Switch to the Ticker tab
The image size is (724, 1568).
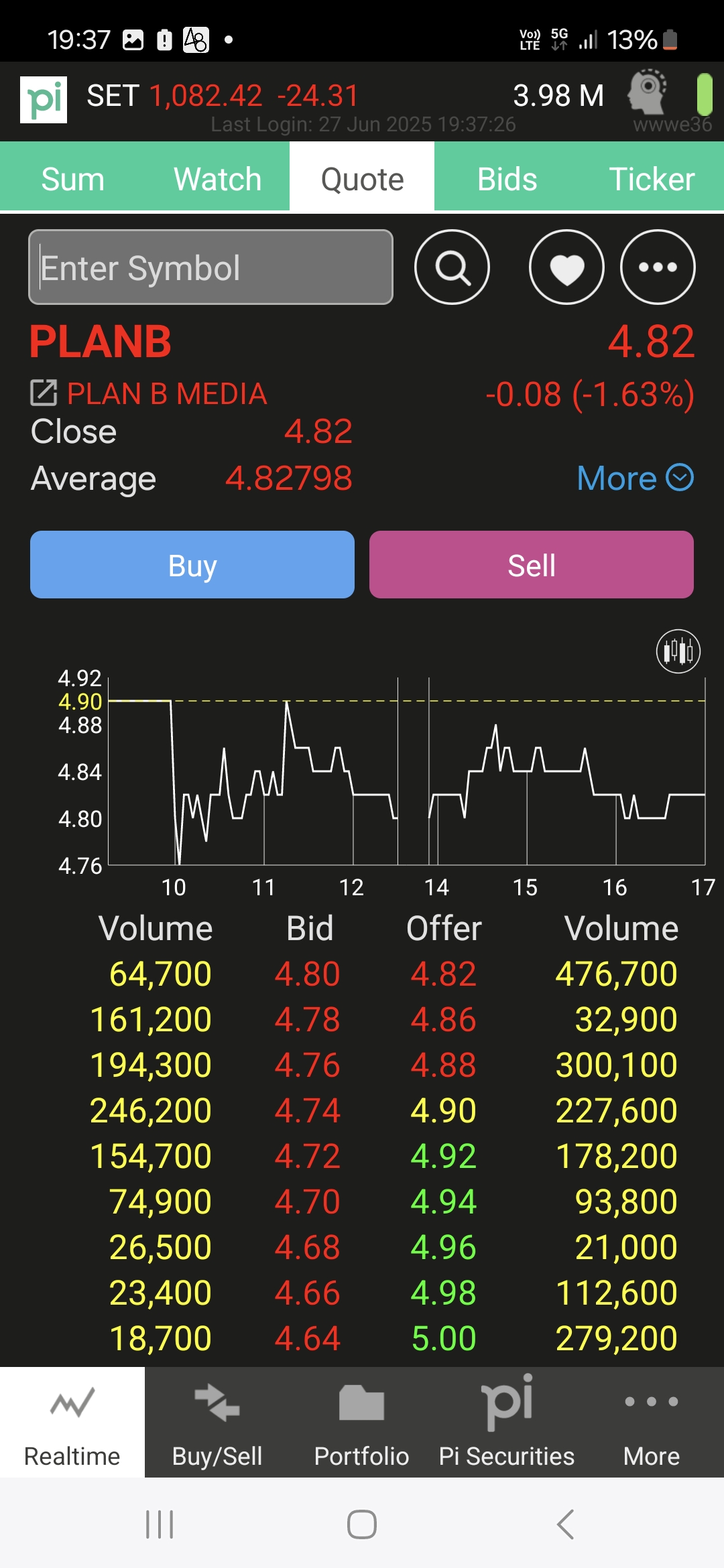(652, 178)
